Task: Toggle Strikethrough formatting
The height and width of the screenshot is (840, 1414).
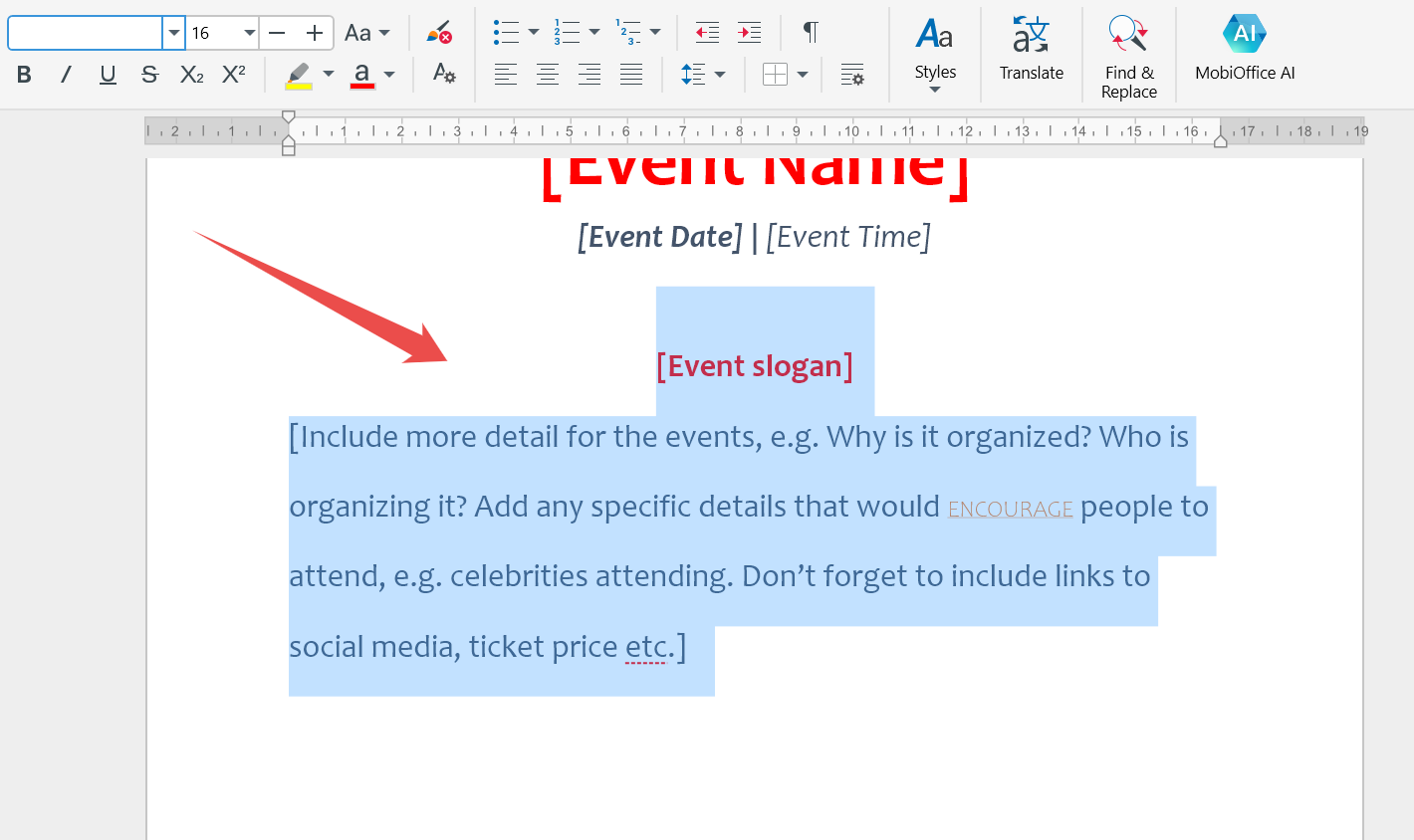Action: [149, 75]
